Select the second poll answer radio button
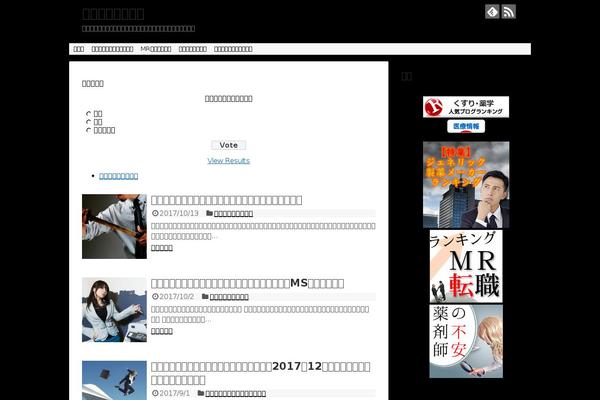600x400 pixels. point(89,122)
